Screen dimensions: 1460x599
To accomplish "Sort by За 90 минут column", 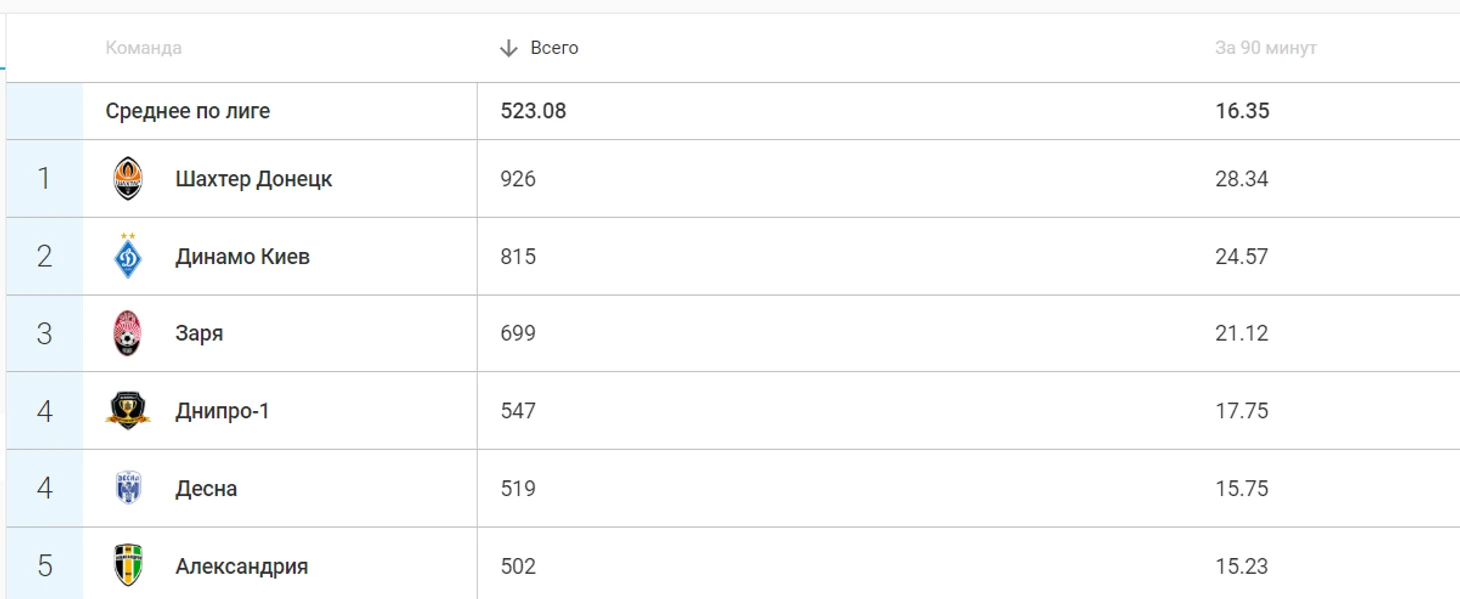I will click(1265, 48).
